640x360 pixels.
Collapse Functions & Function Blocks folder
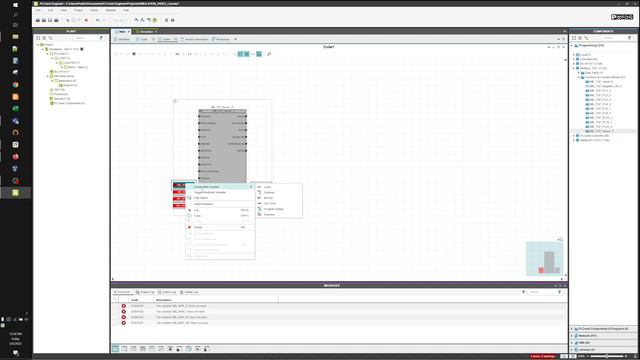click(578, 77)
